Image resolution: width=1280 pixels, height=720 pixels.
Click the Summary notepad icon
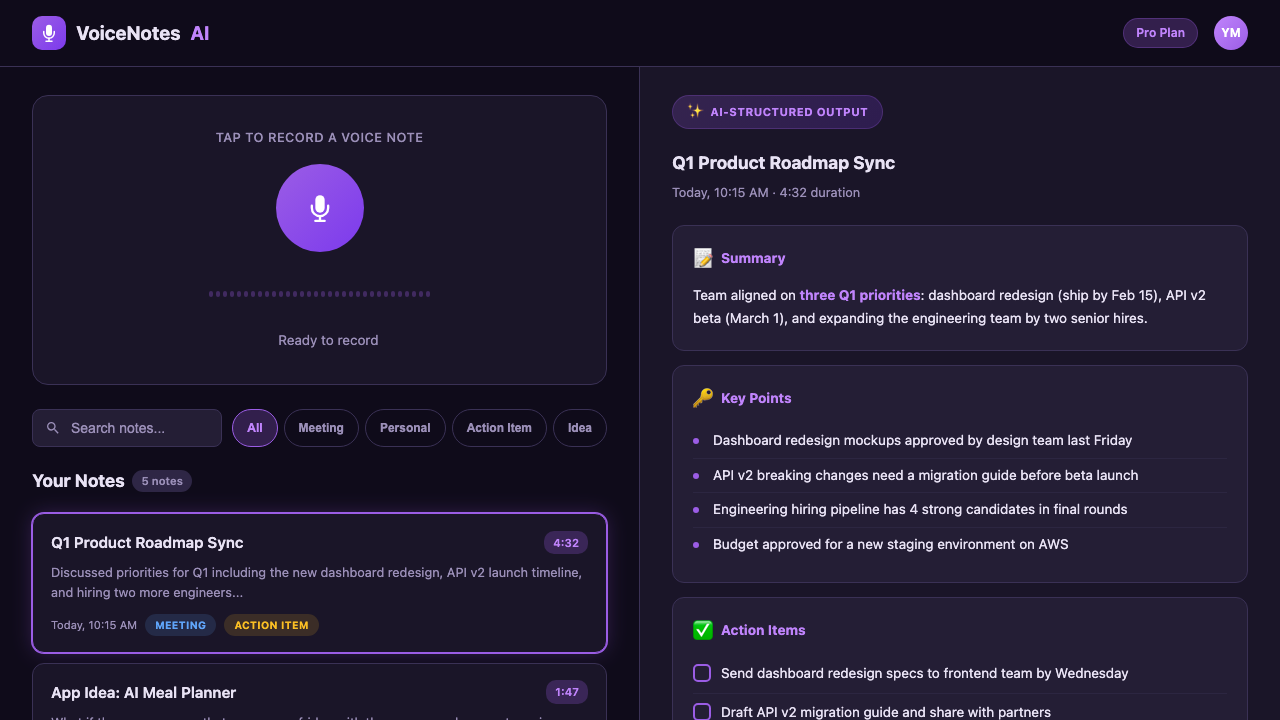coord(703,258)
